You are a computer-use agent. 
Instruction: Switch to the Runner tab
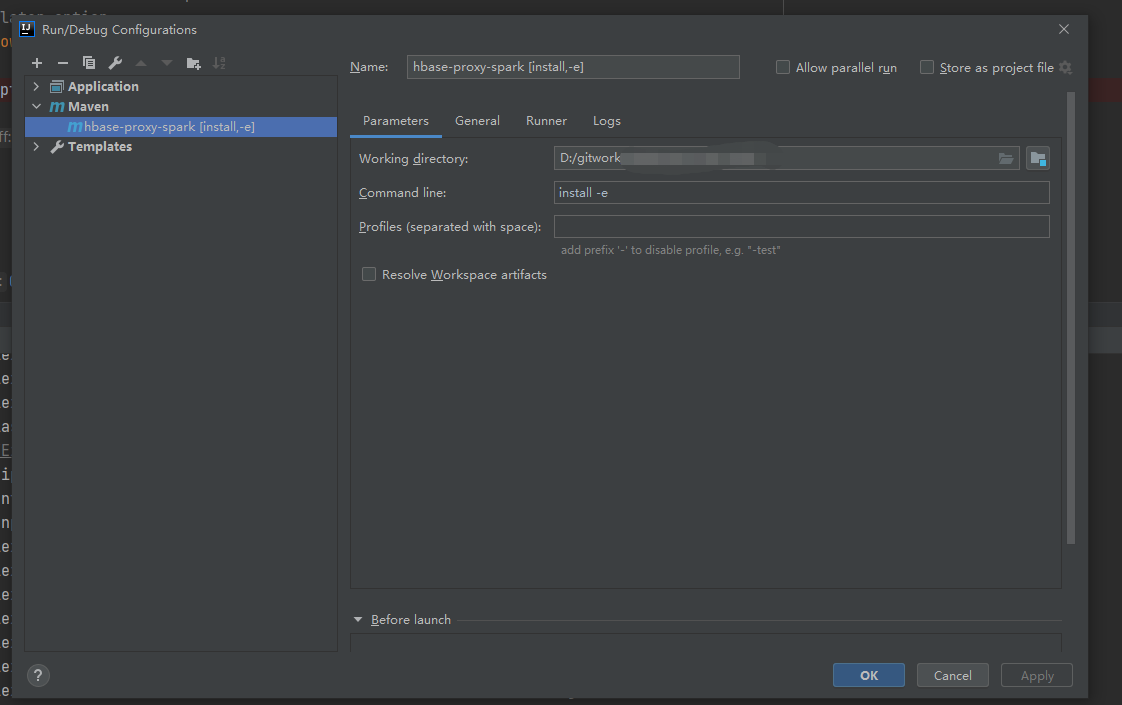[546, 120]
